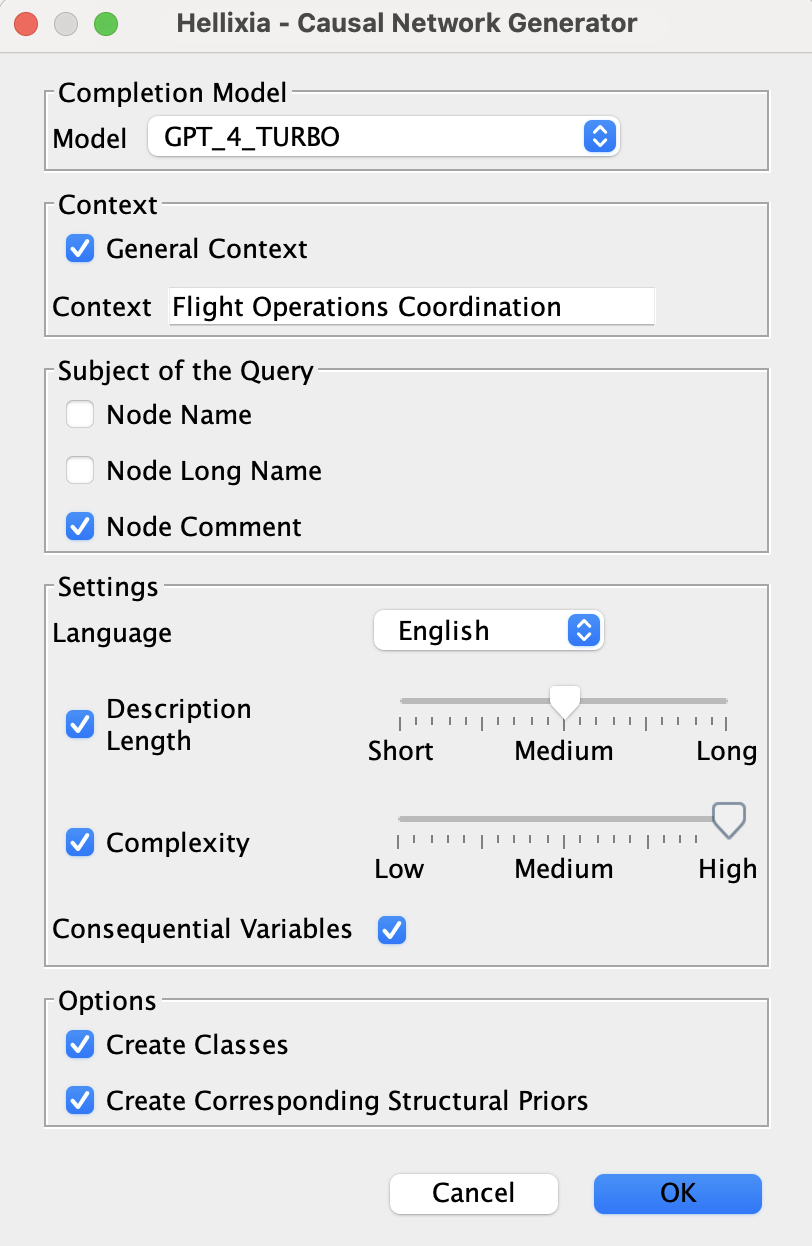Set Description Length slider to Short end

[x=400, y=701]
